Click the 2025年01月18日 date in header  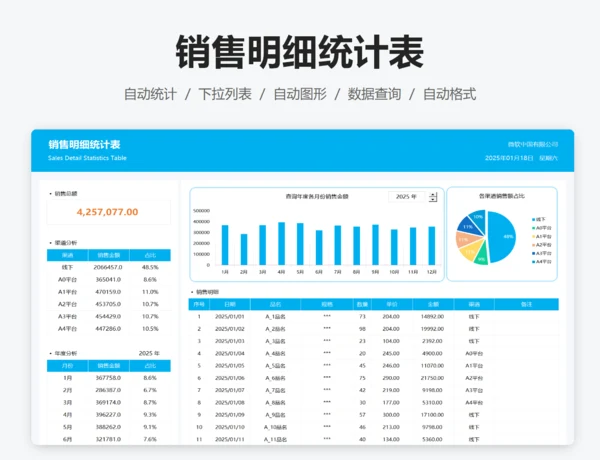coord(509,158)
